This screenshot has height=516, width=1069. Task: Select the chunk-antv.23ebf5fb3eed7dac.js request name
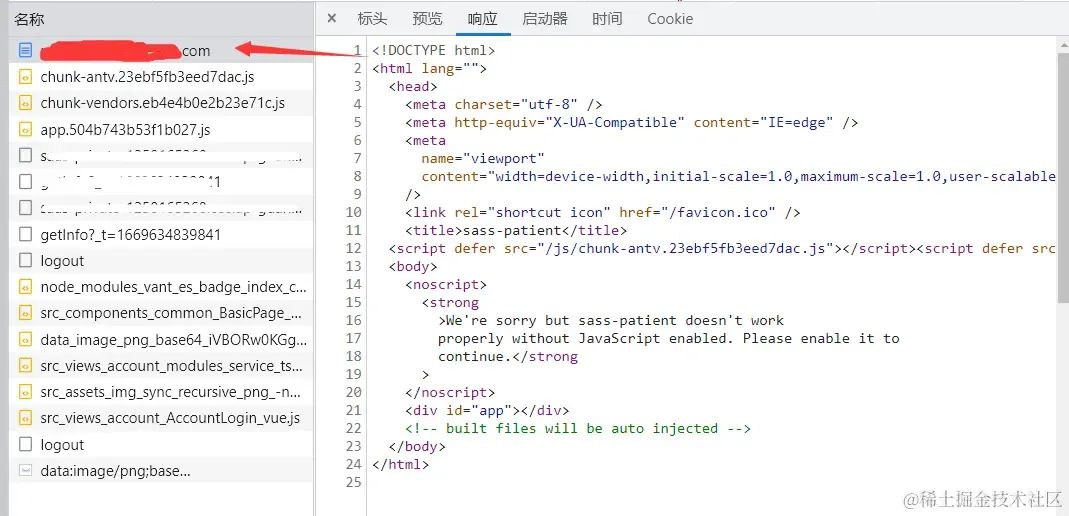pos(147,76)
